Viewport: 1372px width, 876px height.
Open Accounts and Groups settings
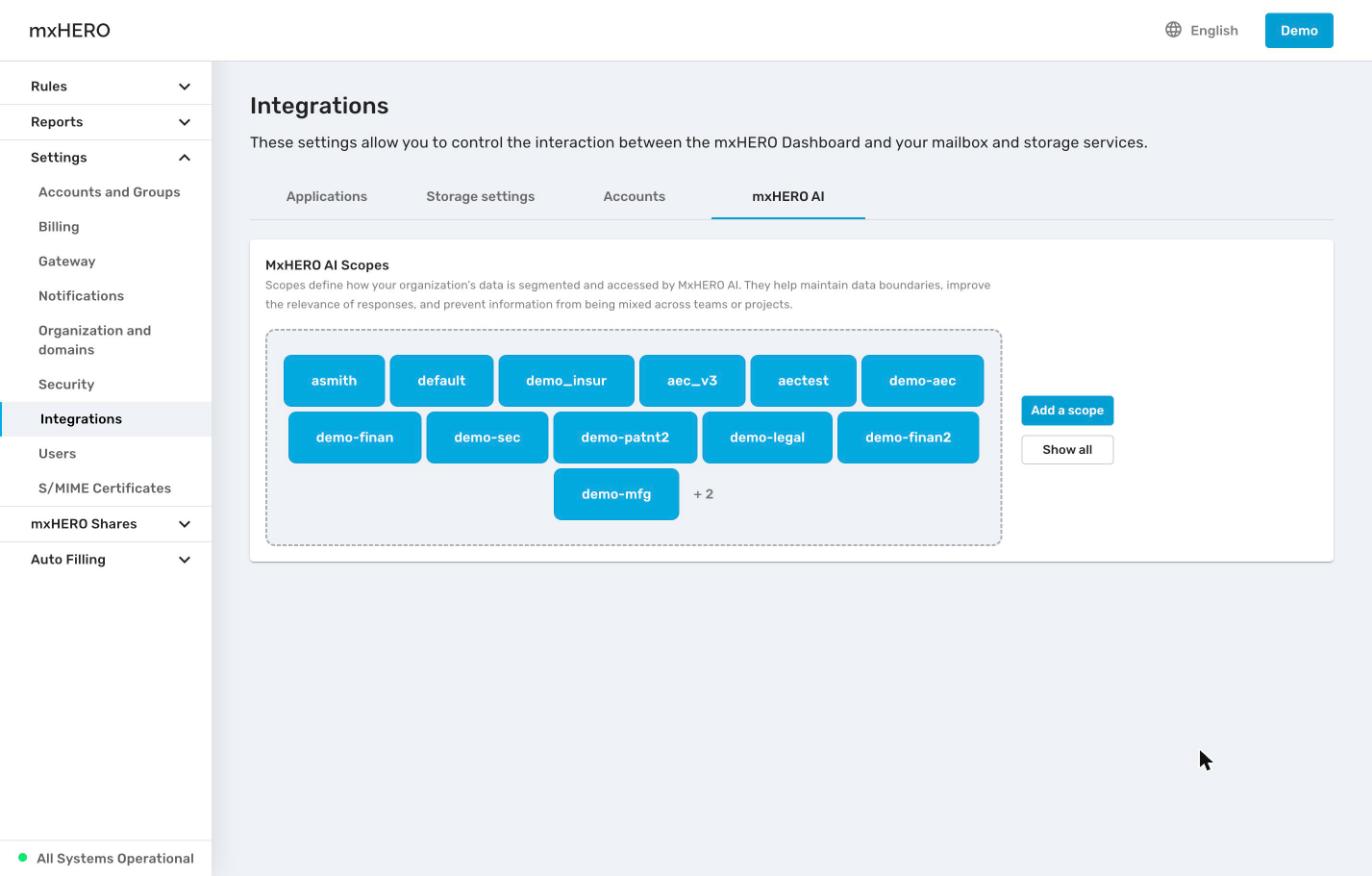[109, 192]
